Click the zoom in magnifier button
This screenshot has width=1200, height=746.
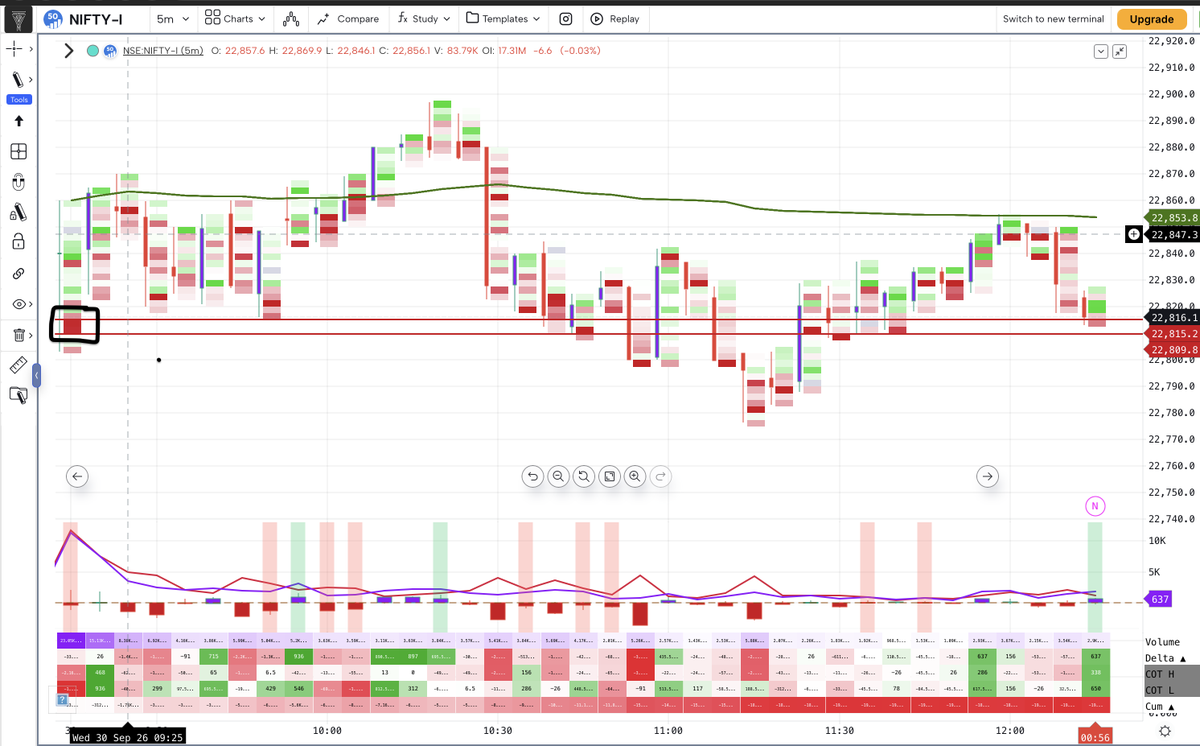634,477
